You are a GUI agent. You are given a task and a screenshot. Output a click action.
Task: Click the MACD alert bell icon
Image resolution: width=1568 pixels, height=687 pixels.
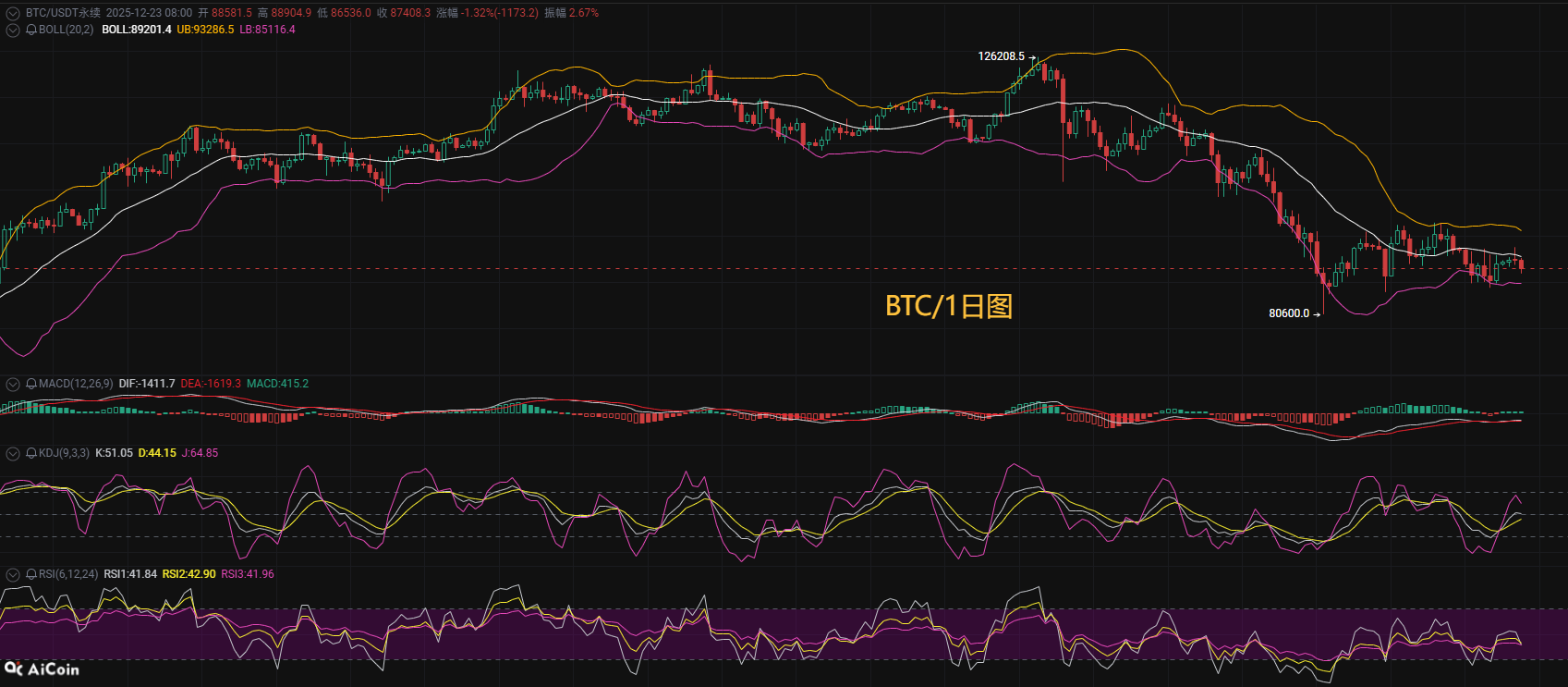coord(31,384)
